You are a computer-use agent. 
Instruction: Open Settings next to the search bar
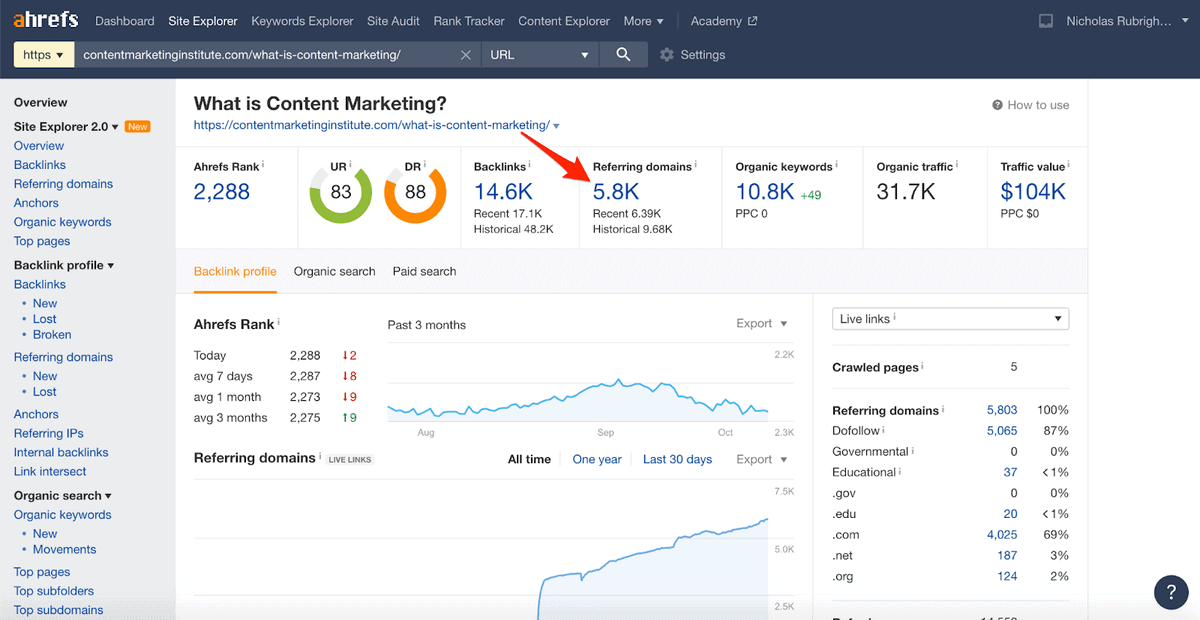[x=692, y=55]
